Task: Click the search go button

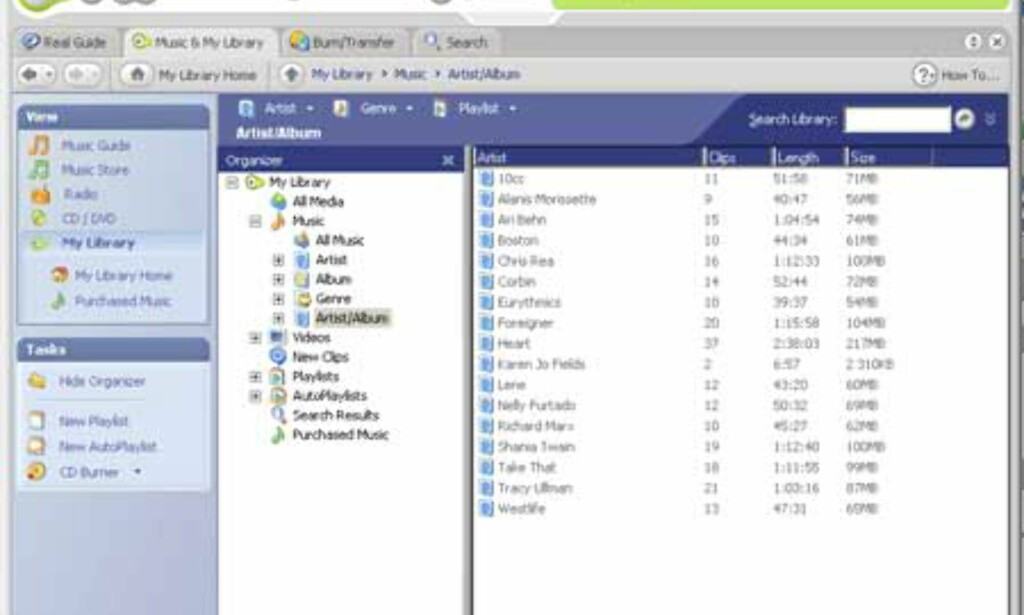Action: 965,119
